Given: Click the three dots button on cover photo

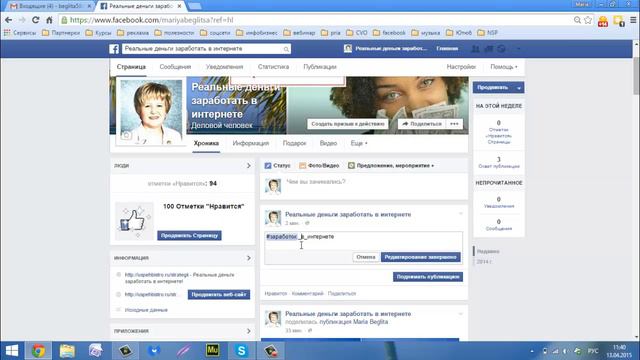Looking at the screenshot, I should point(454,124).
